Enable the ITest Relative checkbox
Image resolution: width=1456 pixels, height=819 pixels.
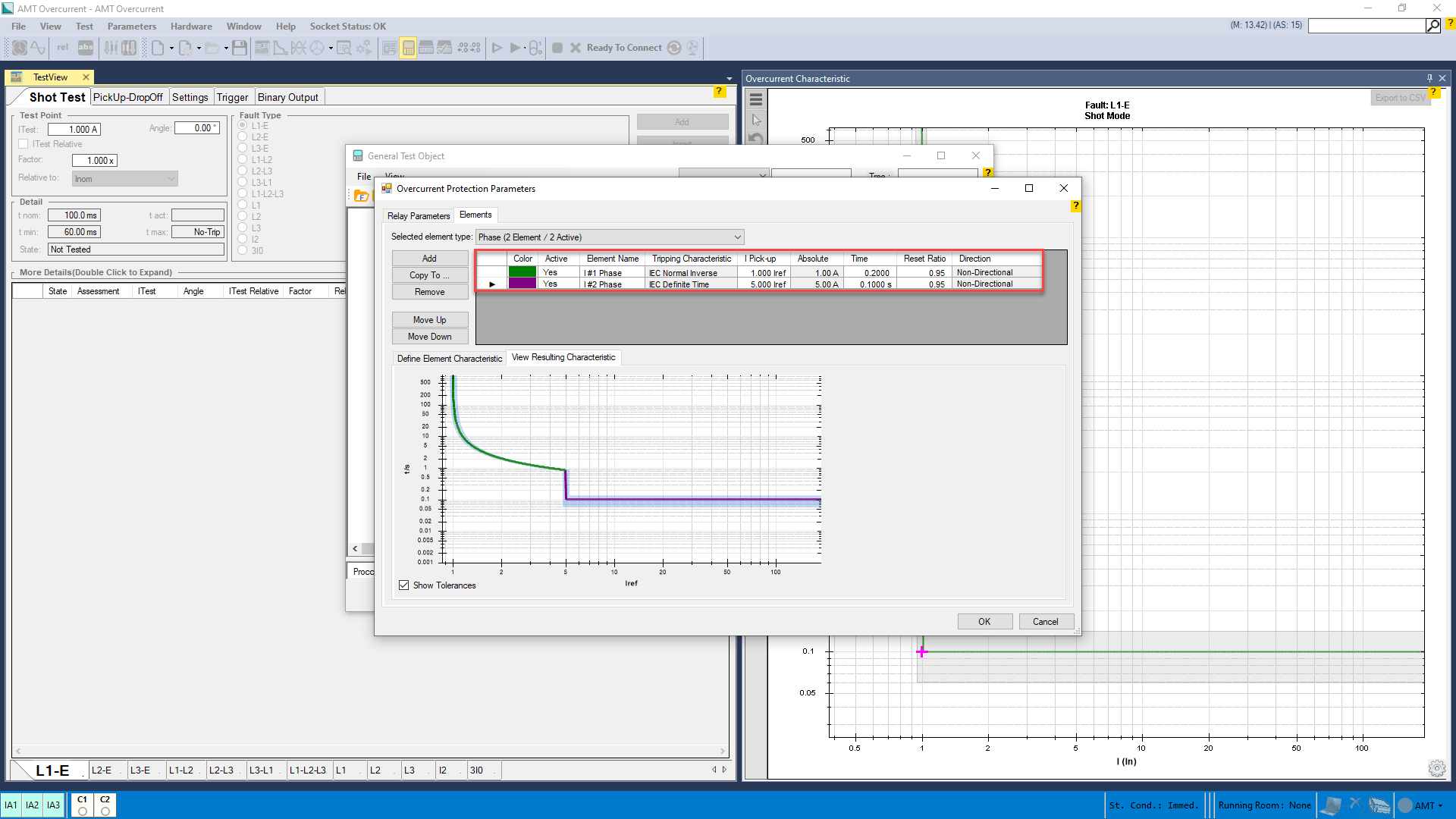(x=24, y=144)
